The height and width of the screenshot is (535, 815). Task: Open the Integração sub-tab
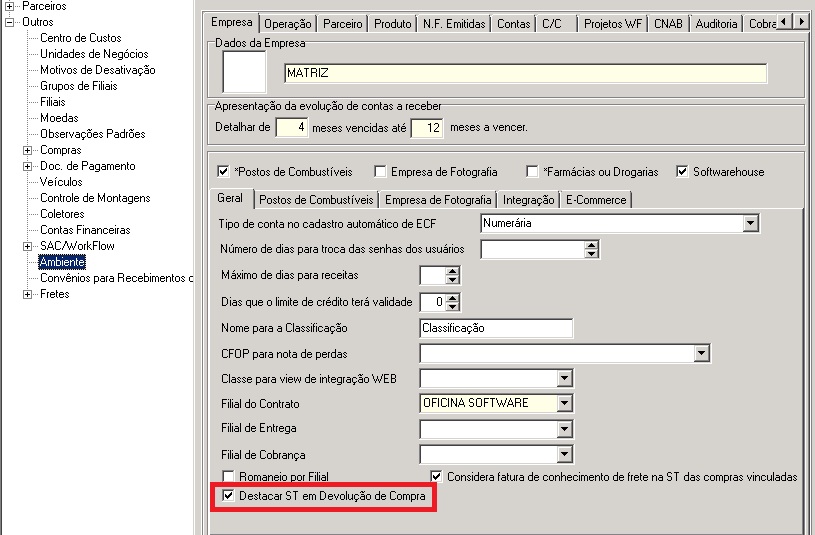(528, 200)
